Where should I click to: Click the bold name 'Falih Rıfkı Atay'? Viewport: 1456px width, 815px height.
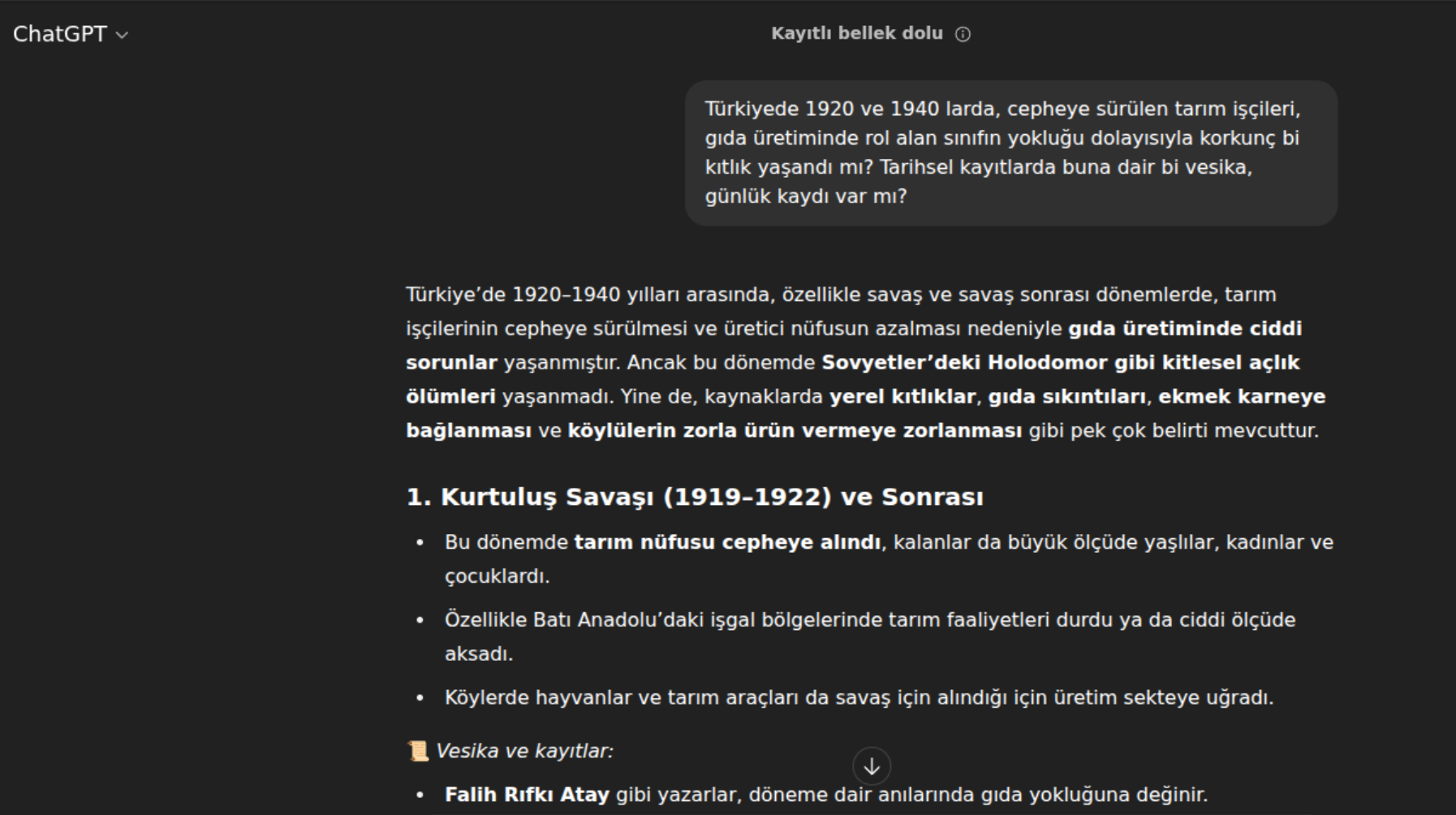(x=527, y=794)
